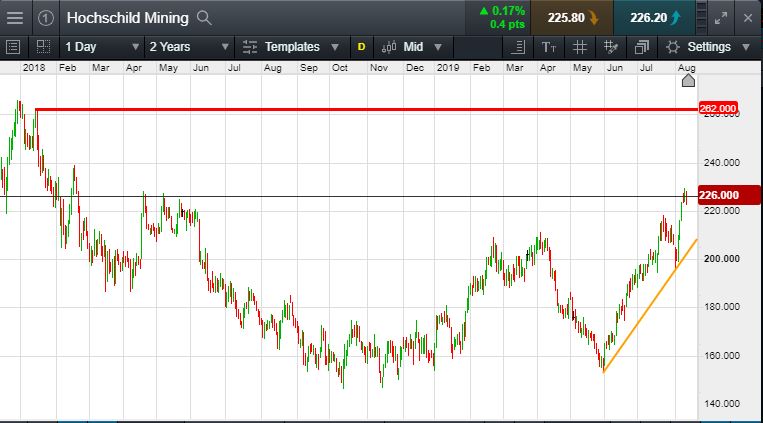Click the drawing tools pencil-grid icon

click(x=611, y=47)
